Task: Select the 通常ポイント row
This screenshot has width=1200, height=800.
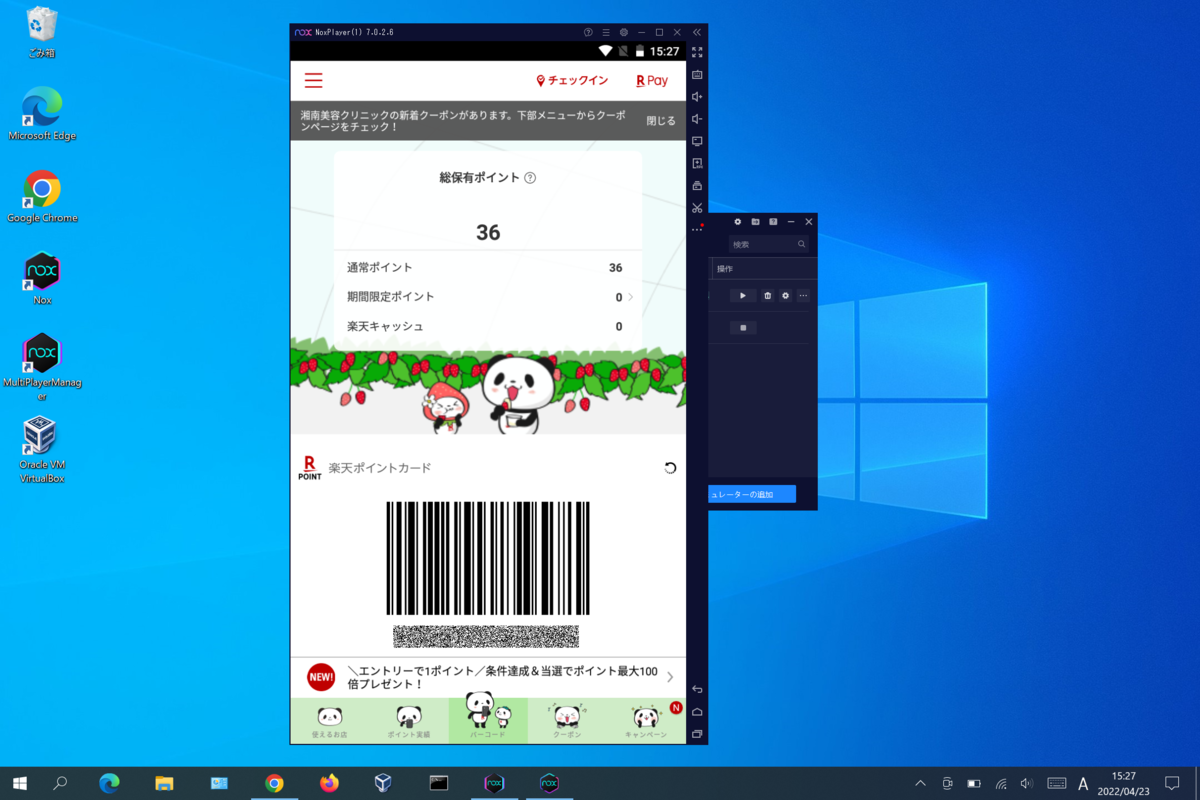Action: 488,268
